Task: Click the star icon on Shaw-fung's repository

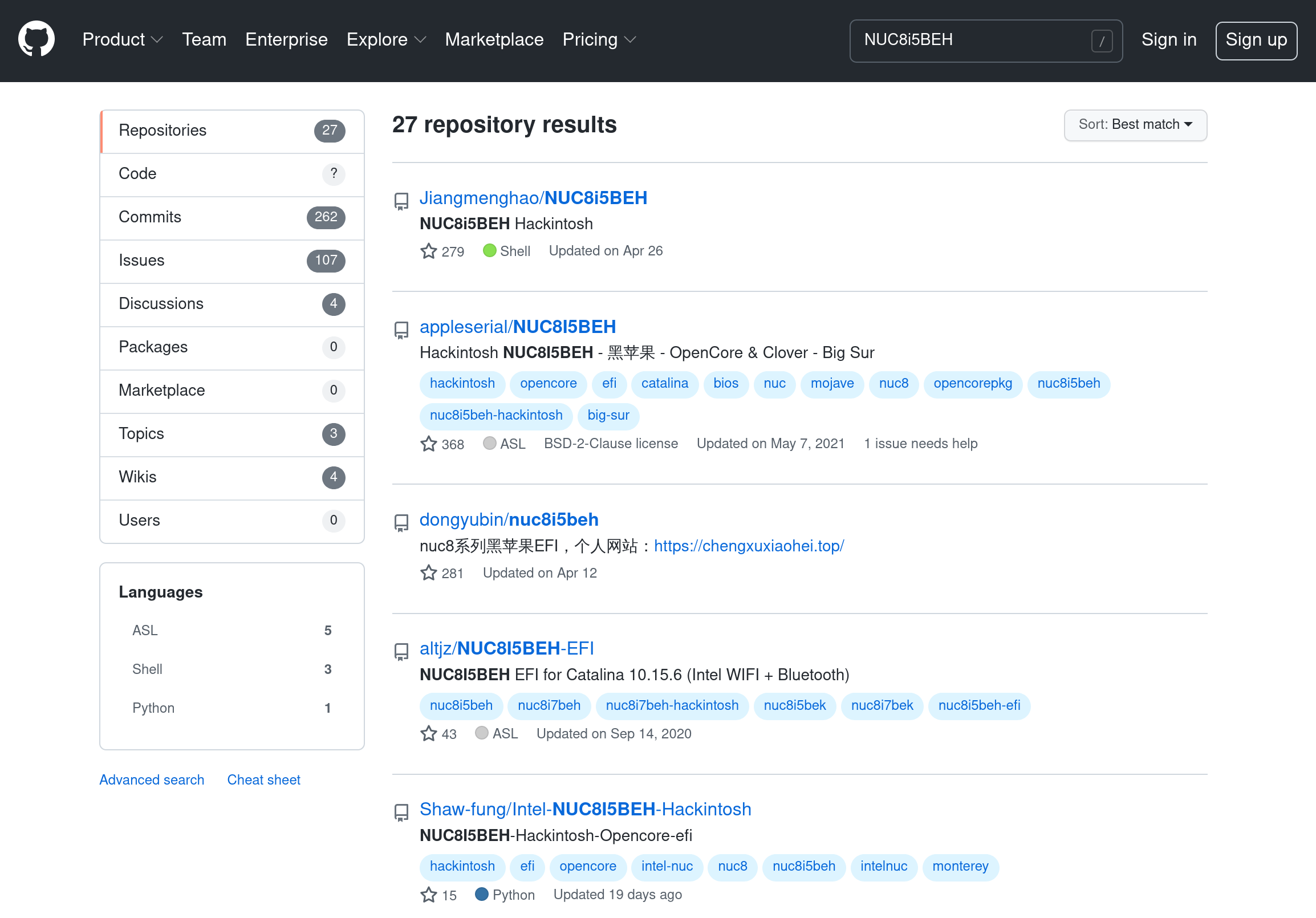Action: click(428, 894)
